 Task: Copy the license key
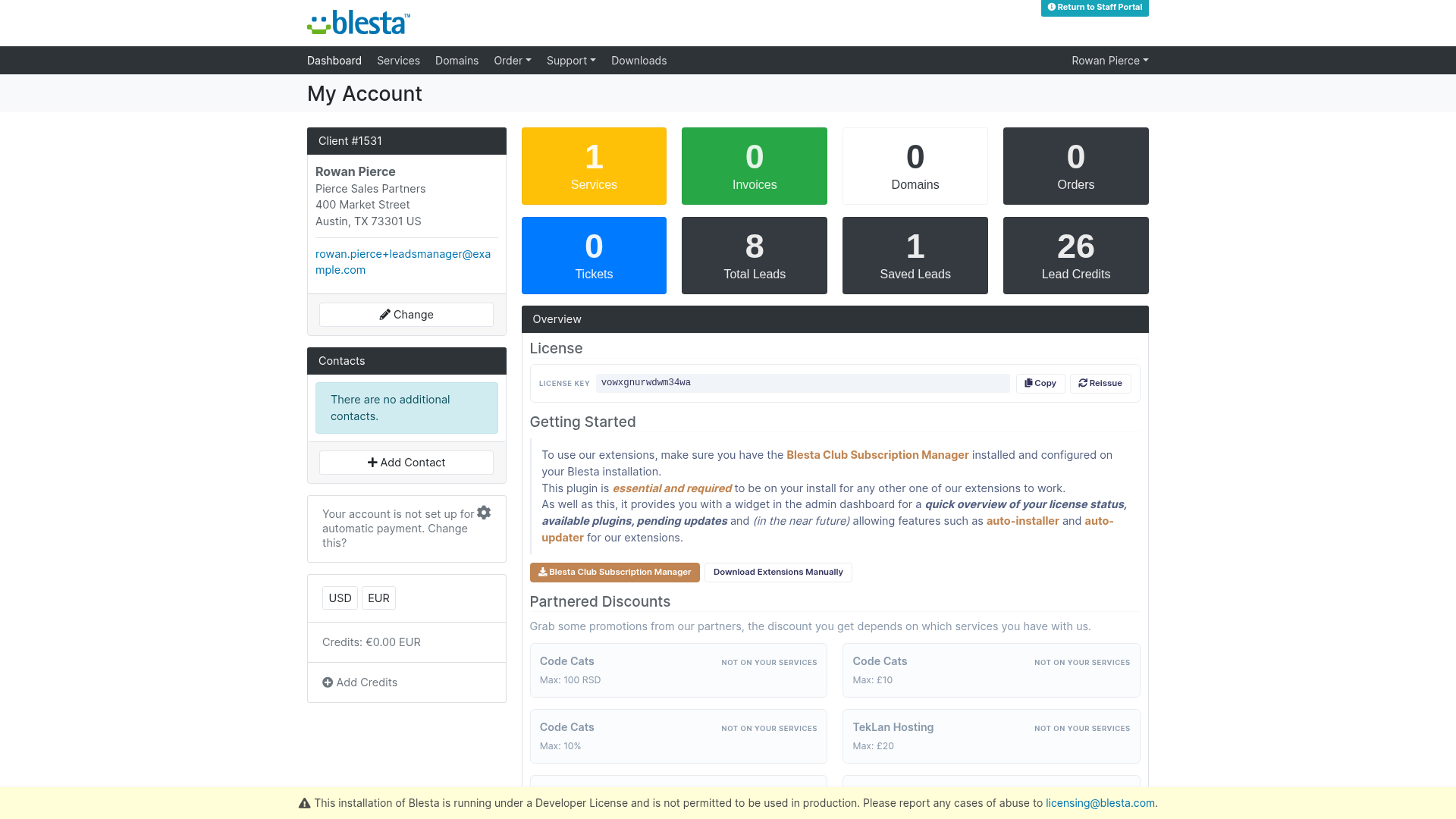click(x=1040, y=383)
